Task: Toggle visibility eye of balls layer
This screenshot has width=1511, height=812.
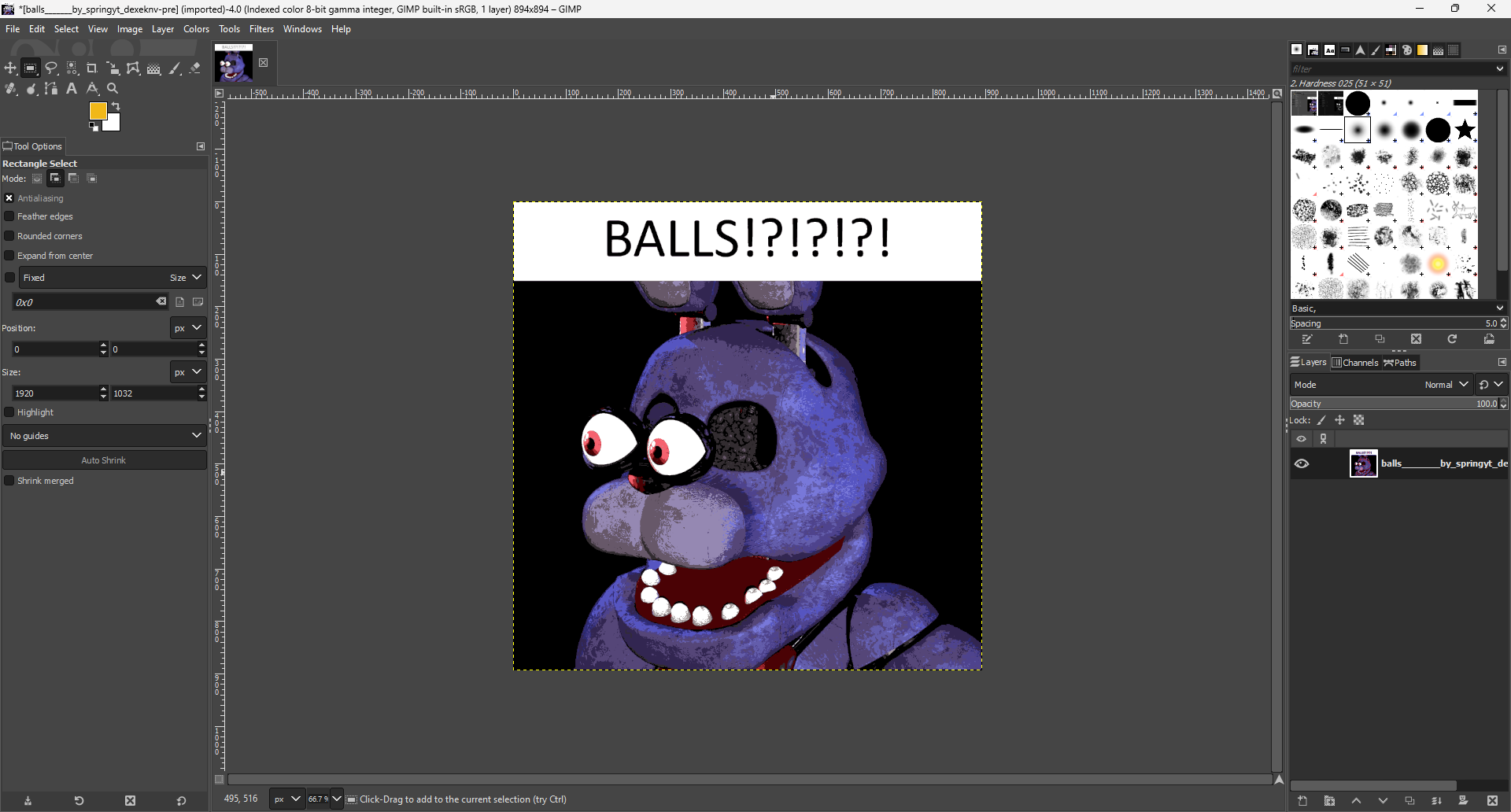Action: pos(1302,463)
